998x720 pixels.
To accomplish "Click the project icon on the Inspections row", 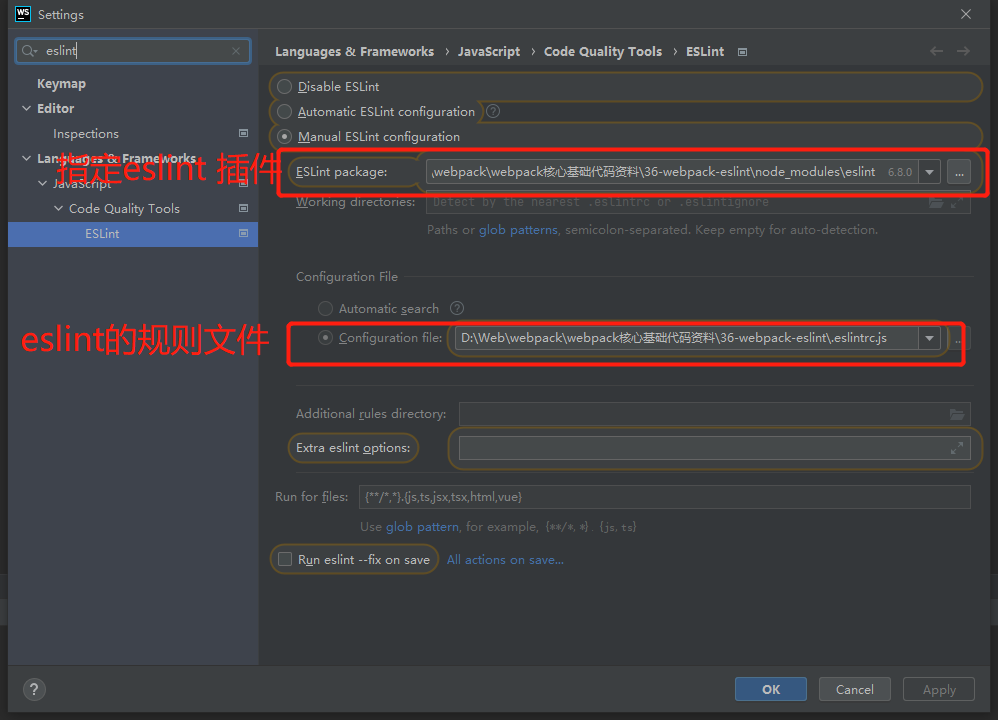I will pos(243,133).
